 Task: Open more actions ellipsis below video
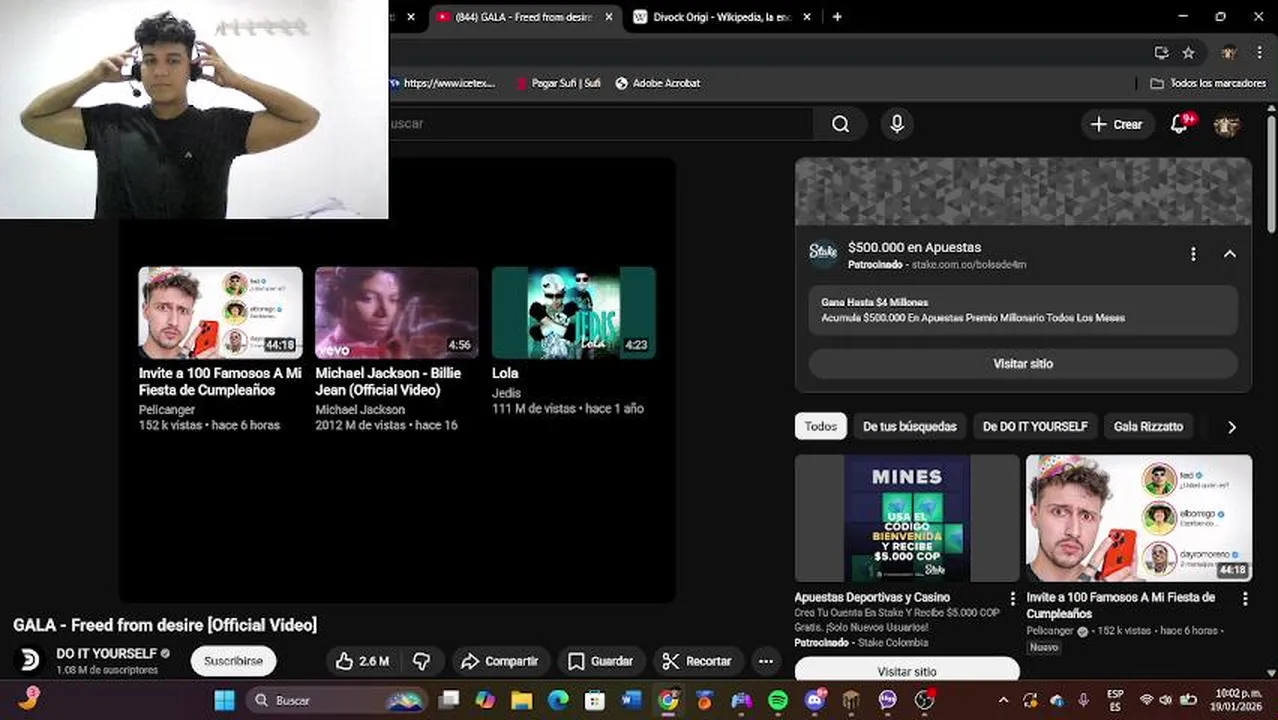pos(766,661)
